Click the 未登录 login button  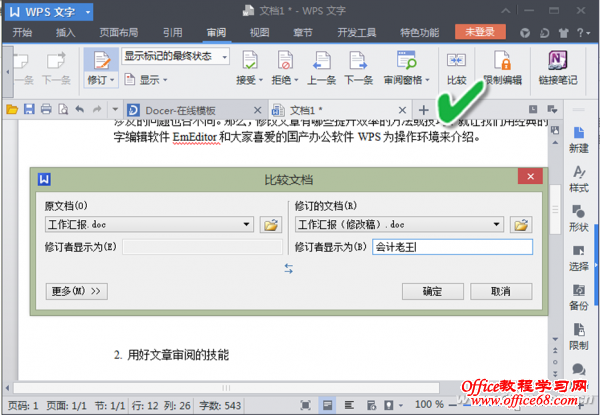[x=480, y=32]
